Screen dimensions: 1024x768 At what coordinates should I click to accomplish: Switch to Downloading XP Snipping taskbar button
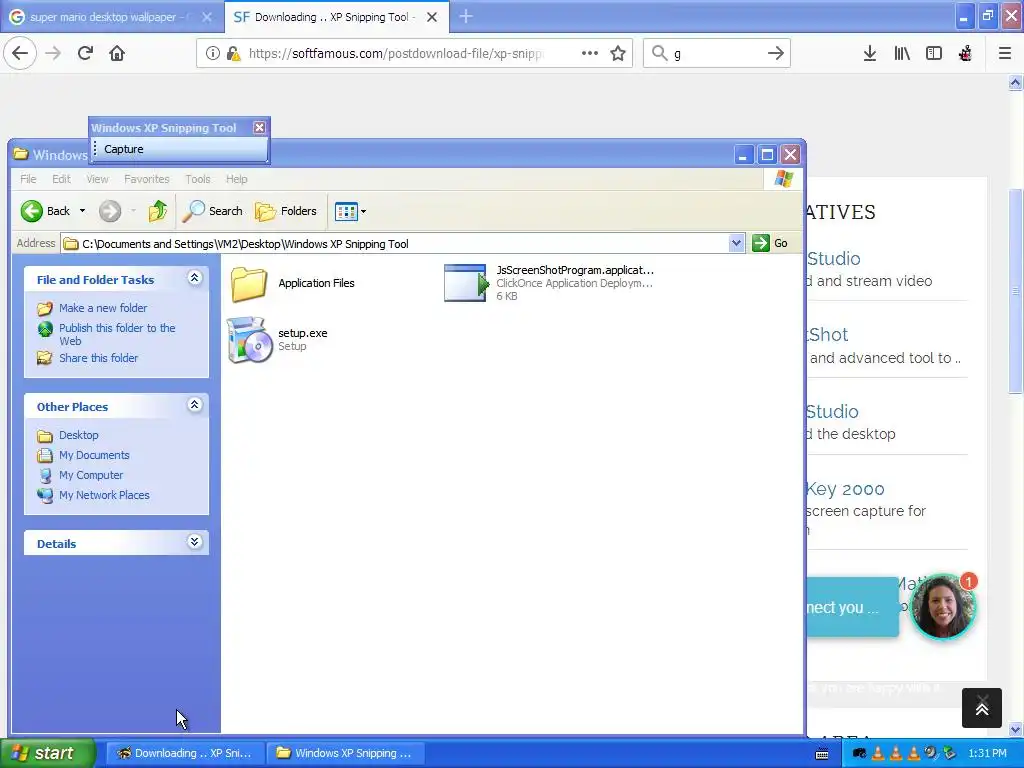(185, 753)
